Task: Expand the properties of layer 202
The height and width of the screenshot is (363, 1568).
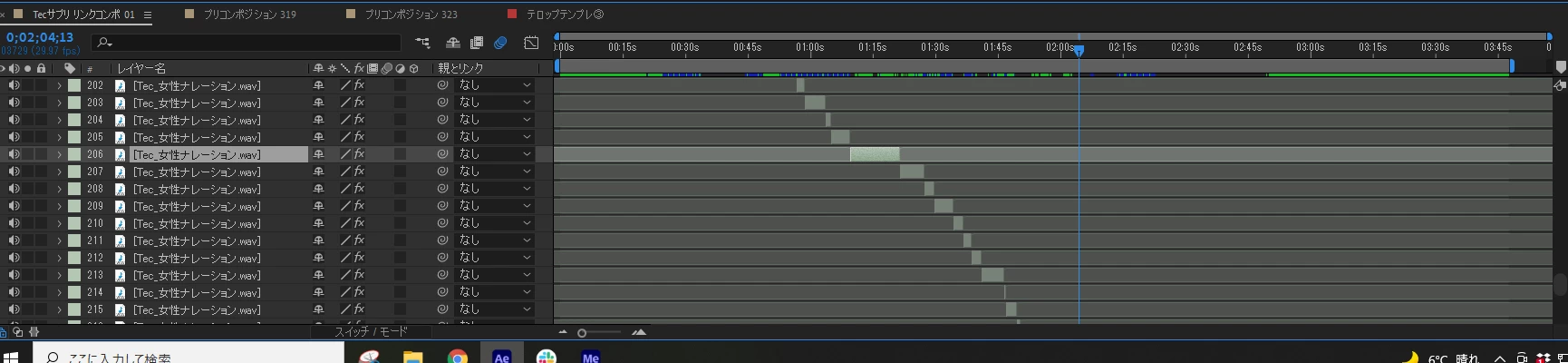Action: tap(59, 85)
